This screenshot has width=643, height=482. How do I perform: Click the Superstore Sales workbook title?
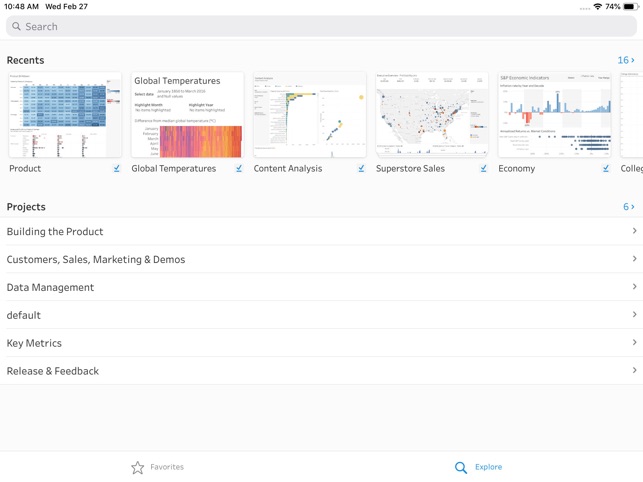[x=410, y=169]
